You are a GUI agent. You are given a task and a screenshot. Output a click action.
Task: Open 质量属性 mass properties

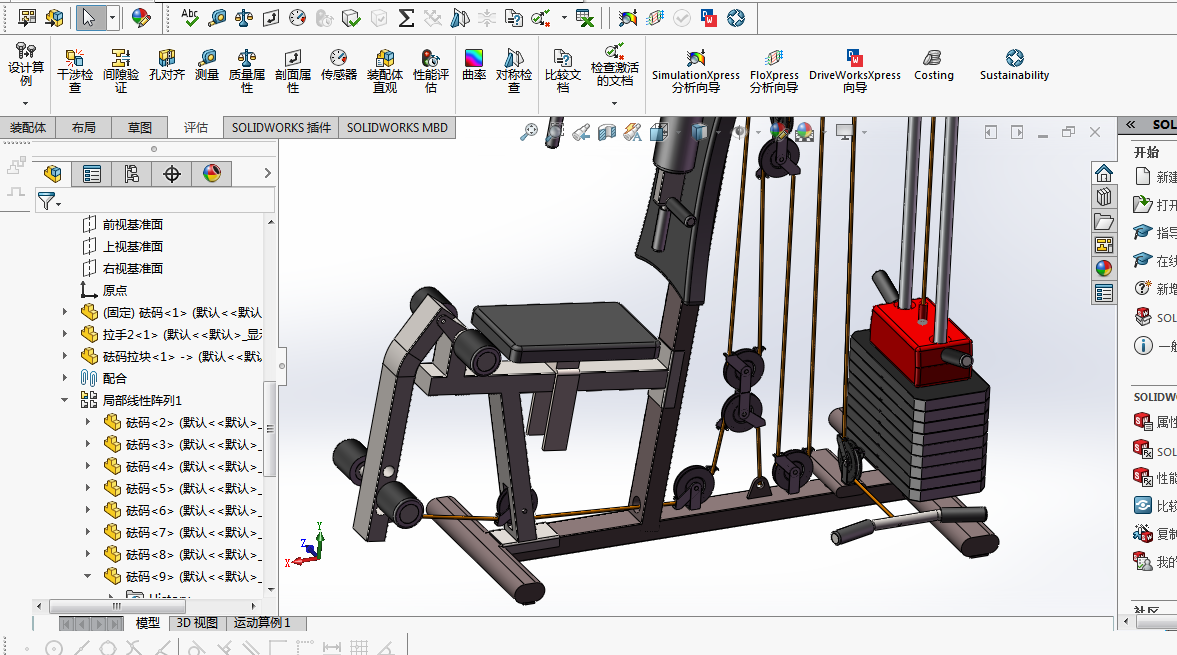coord(247,71)
